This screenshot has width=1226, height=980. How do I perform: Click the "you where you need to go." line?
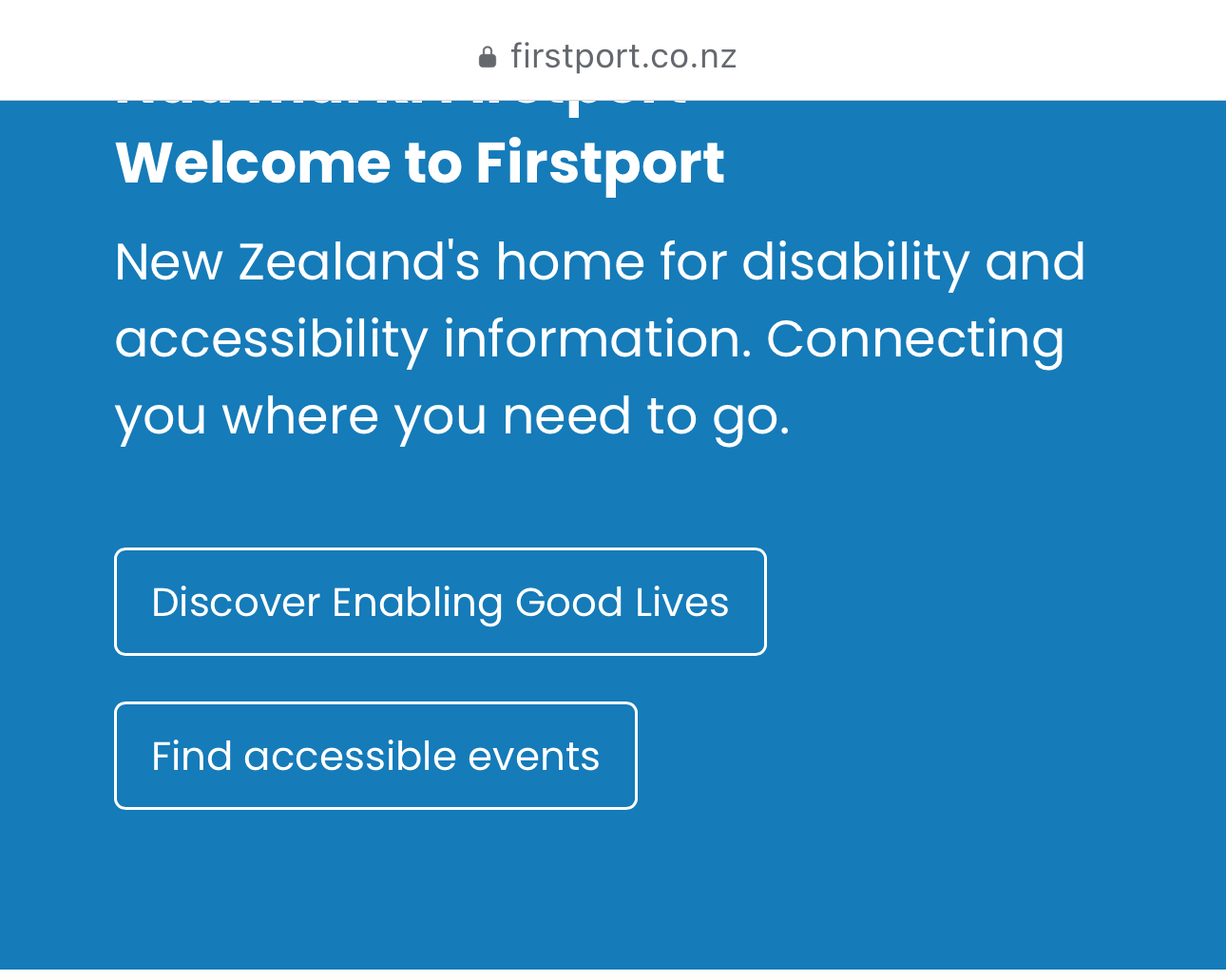click(451, 416)
